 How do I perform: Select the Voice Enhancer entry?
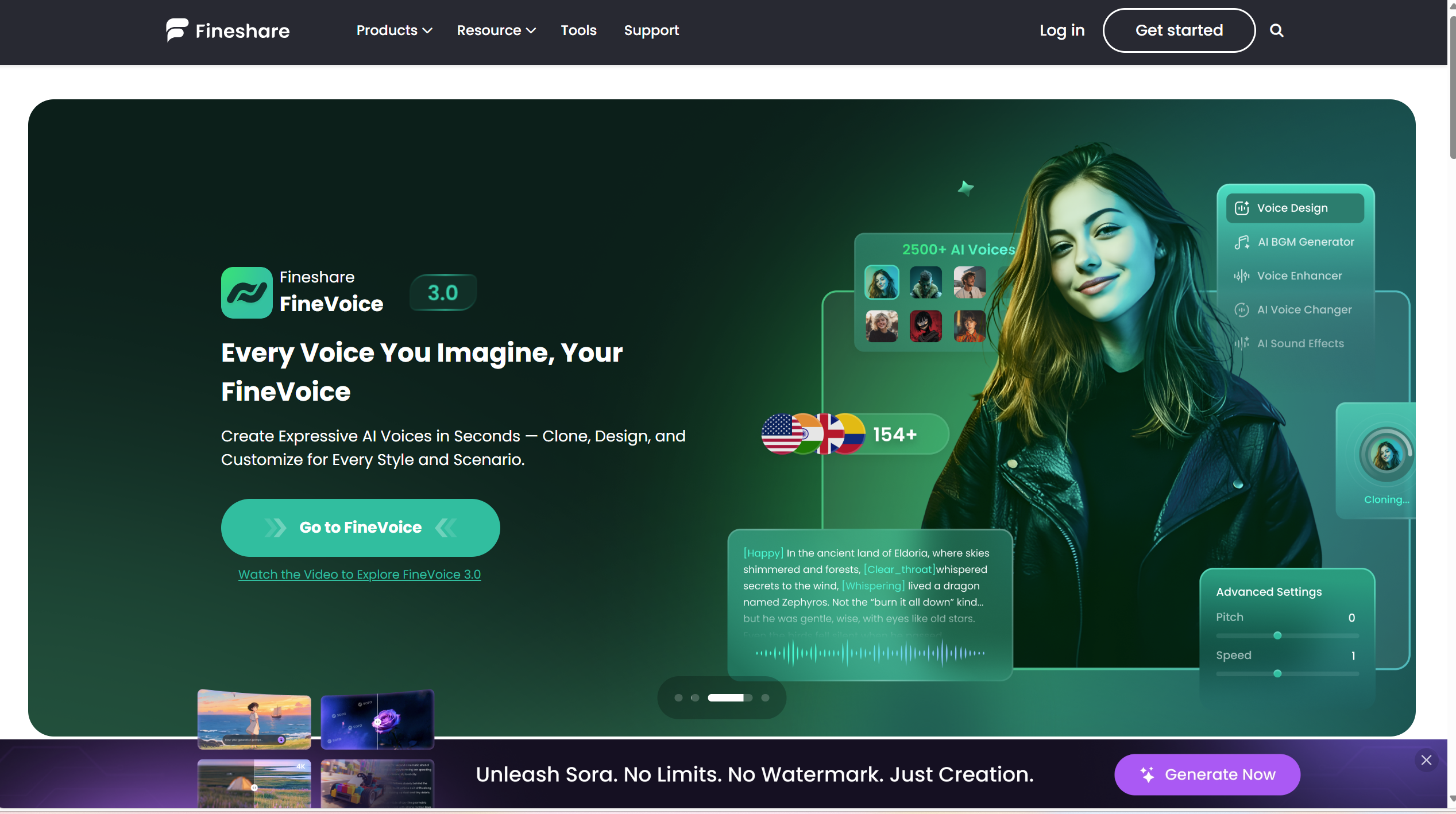1295,276
